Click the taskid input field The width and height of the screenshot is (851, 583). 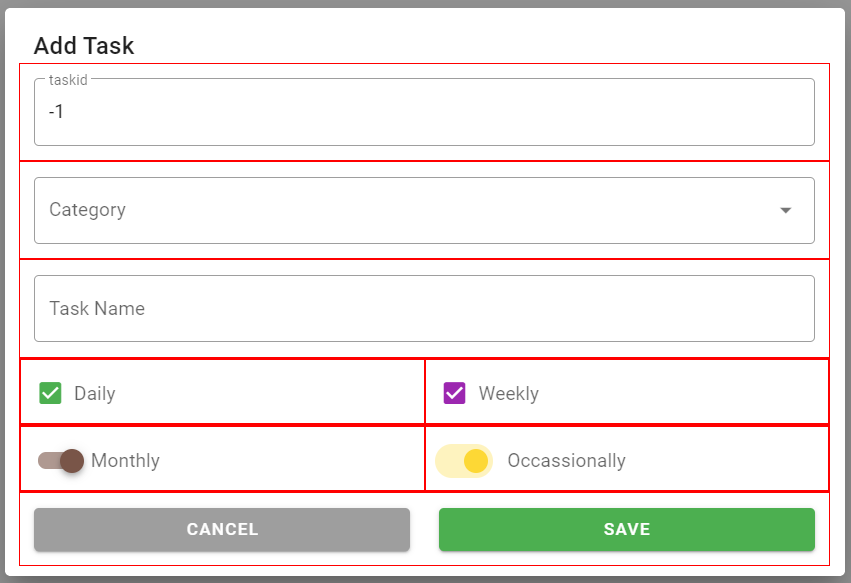[x=424, y=113]
